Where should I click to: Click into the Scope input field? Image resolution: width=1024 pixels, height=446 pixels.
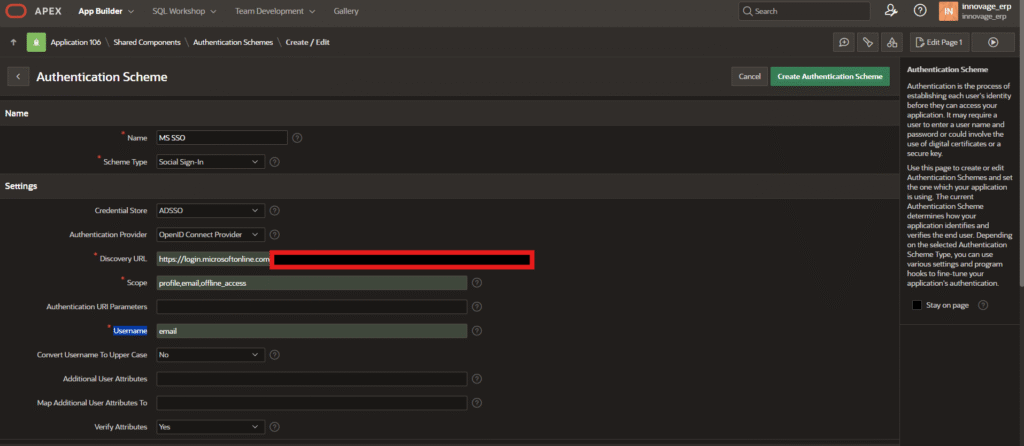coord(311,283)
